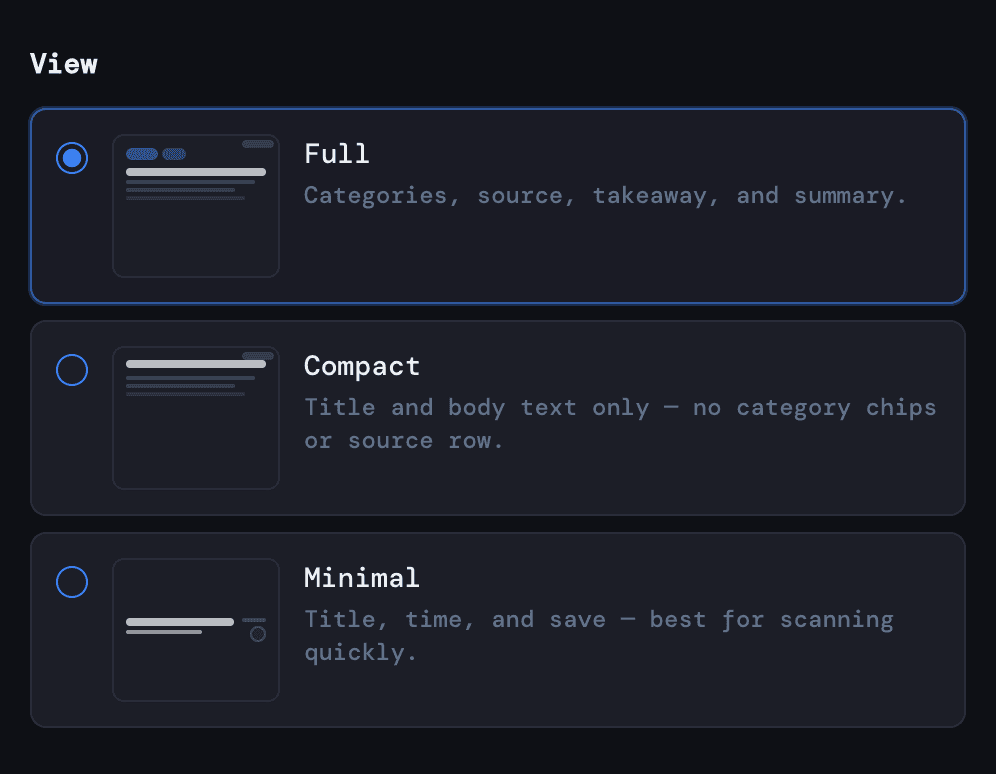996x774 pixels.
Task: Click the second blue category chip in Full preview
Action: point(174,154)
